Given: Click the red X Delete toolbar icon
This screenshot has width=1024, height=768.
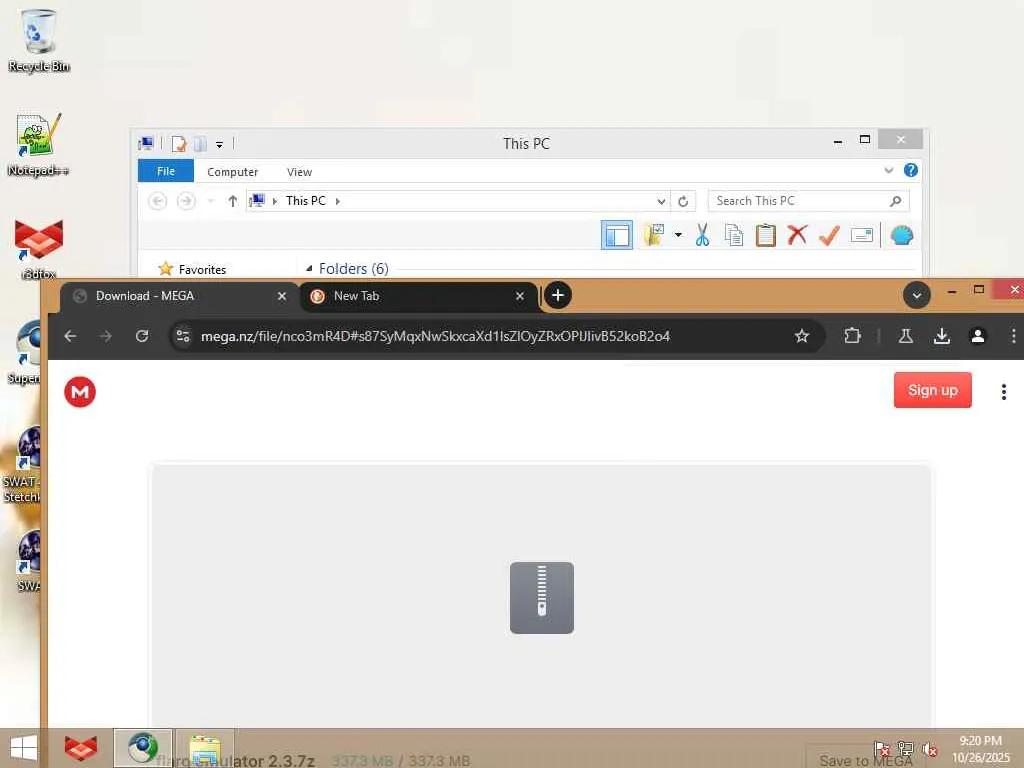Looking at the screenshot, I should point(797,235).
